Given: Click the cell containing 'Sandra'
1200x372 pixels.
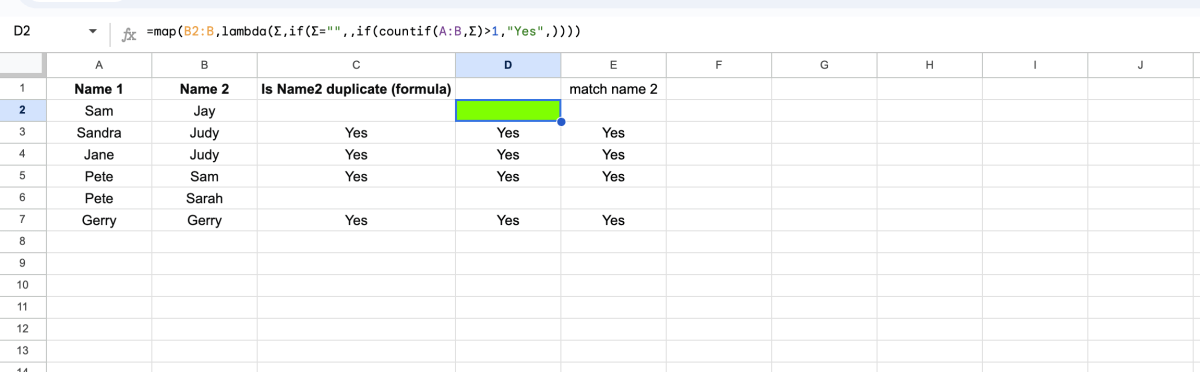Looking at the screenshot, I should (x=99, y=133).
